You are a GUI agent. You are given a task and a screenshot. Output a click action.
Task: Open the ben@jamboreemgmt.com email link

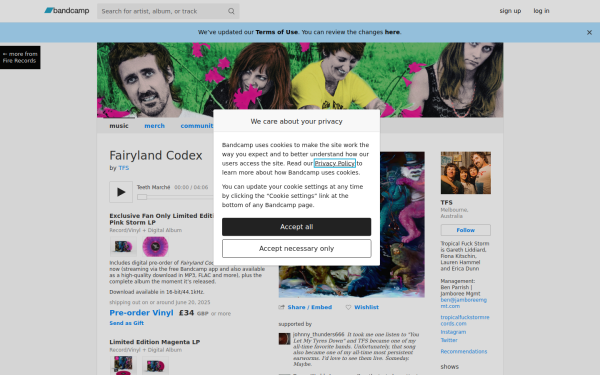[463, 303]
